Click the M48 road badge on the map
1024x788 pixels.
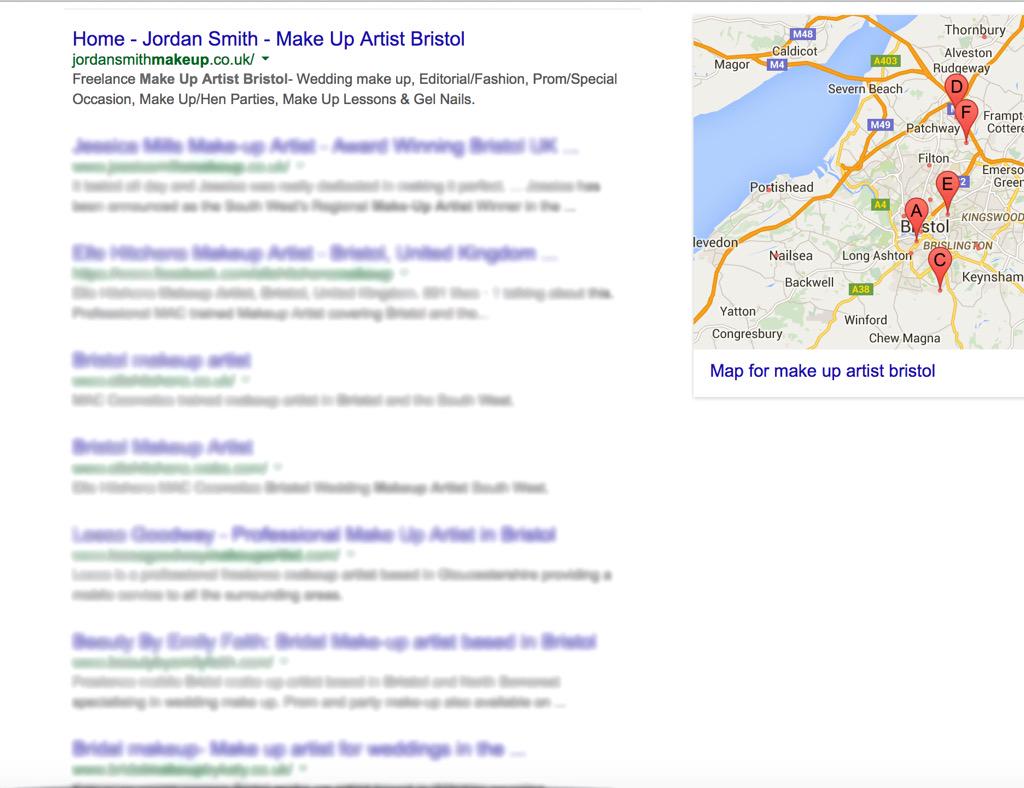803,34
